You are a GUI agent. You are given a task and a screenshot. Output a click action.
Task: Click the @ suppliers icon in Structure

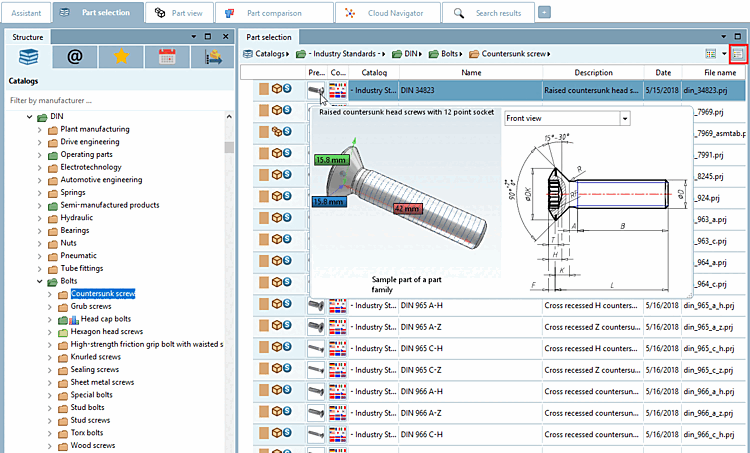(74, 57)
